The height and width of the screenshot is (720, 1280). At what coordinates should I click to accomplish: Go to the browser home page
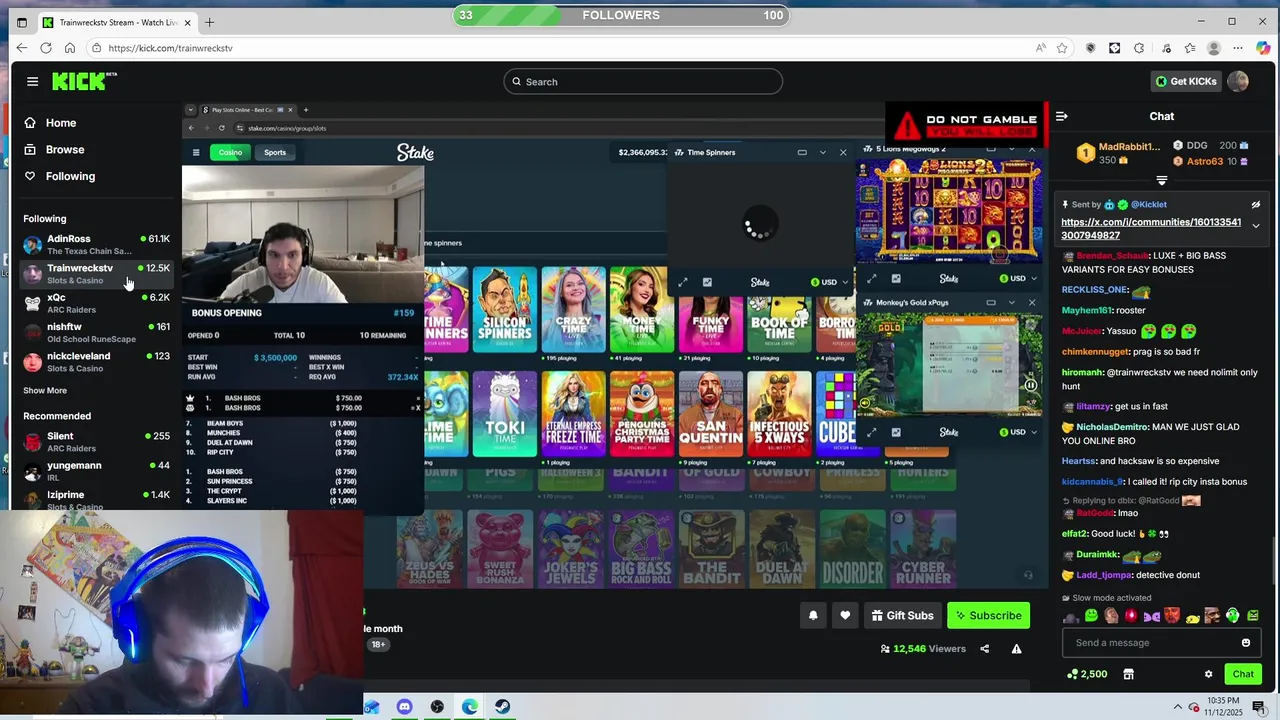point(70,48)
